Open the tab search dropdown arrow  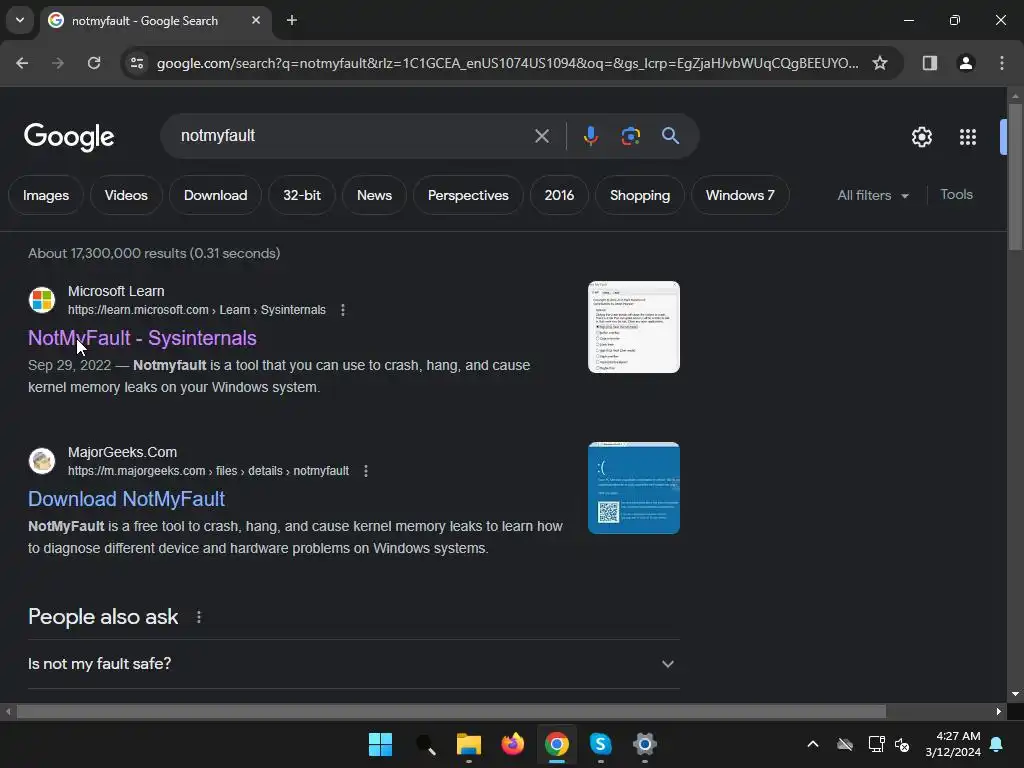coord(20,20)
